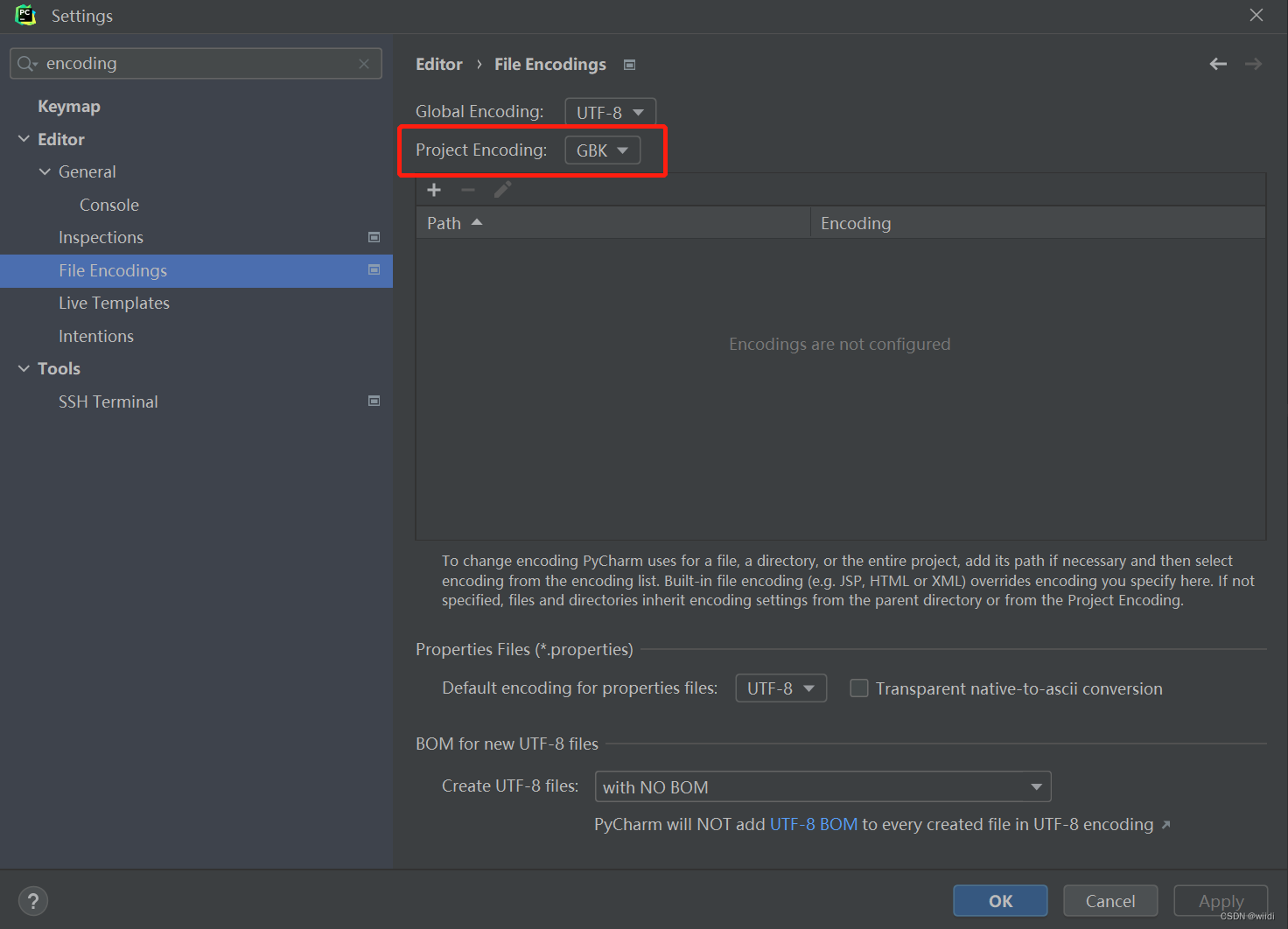Open SSH Terminal settings

[x=108, y=402]
